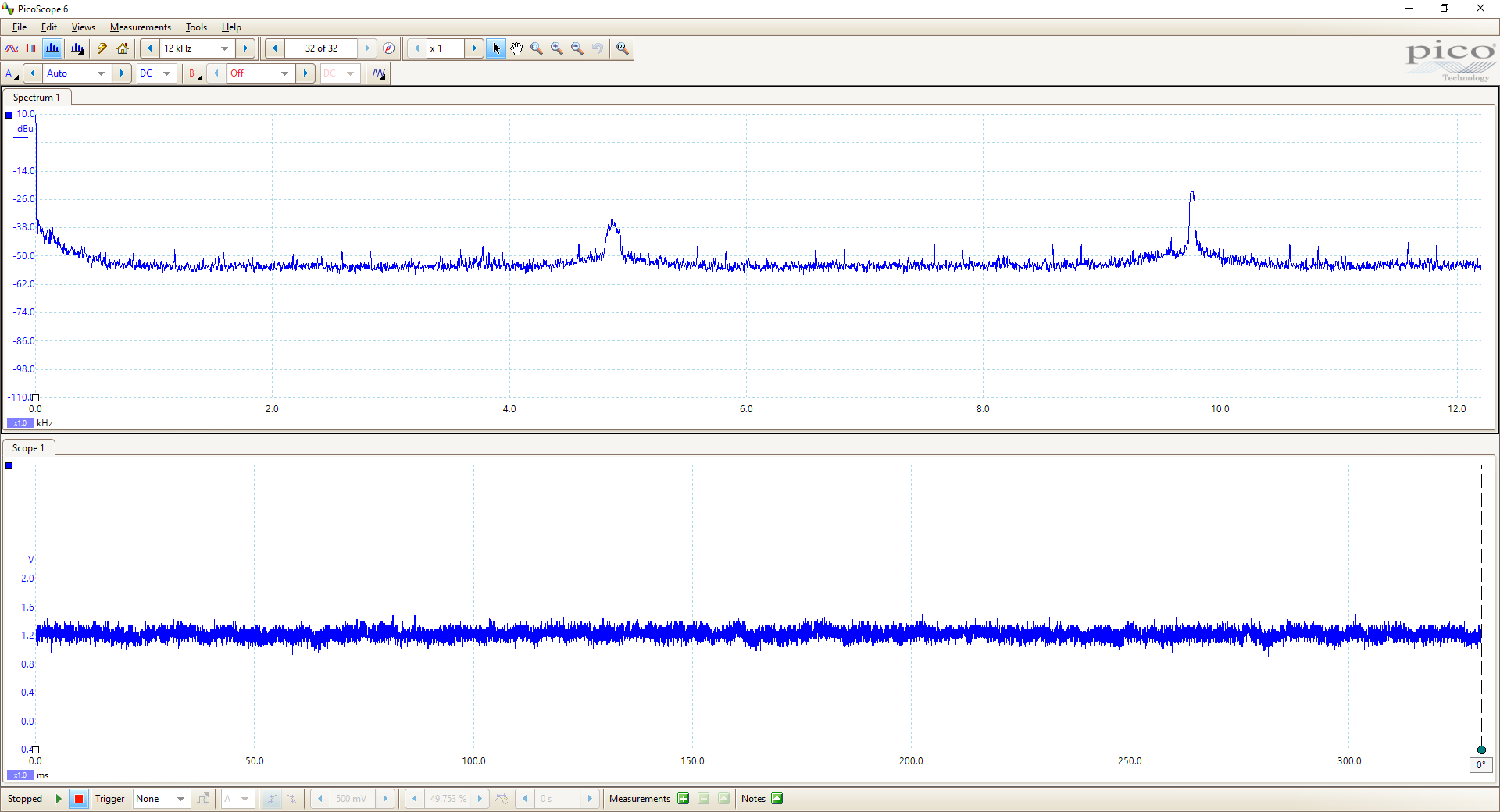
Task: Click the x1.0 ms axis zoom button
Action: (x=20, y=775)
